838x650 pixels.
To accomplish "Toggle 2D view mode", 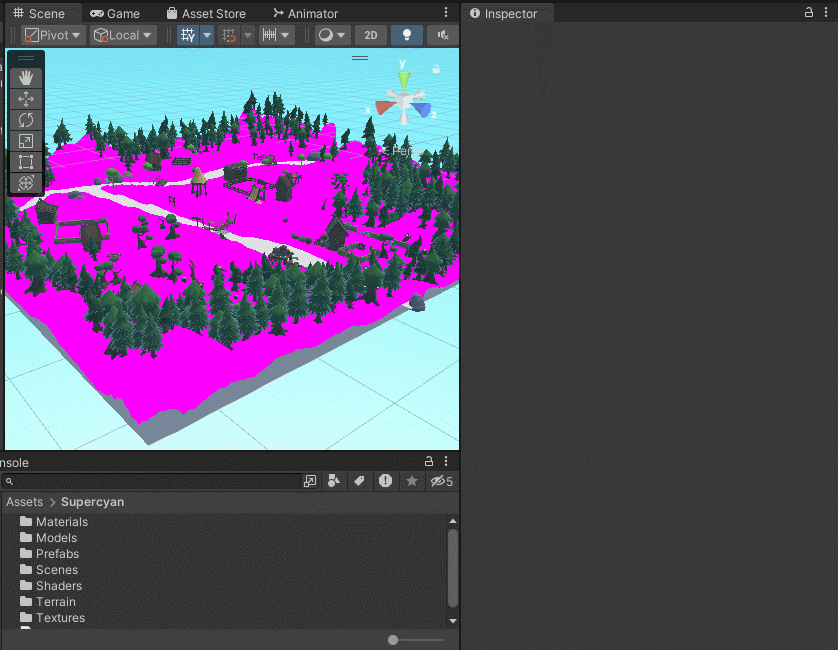I will pos(370,35).
